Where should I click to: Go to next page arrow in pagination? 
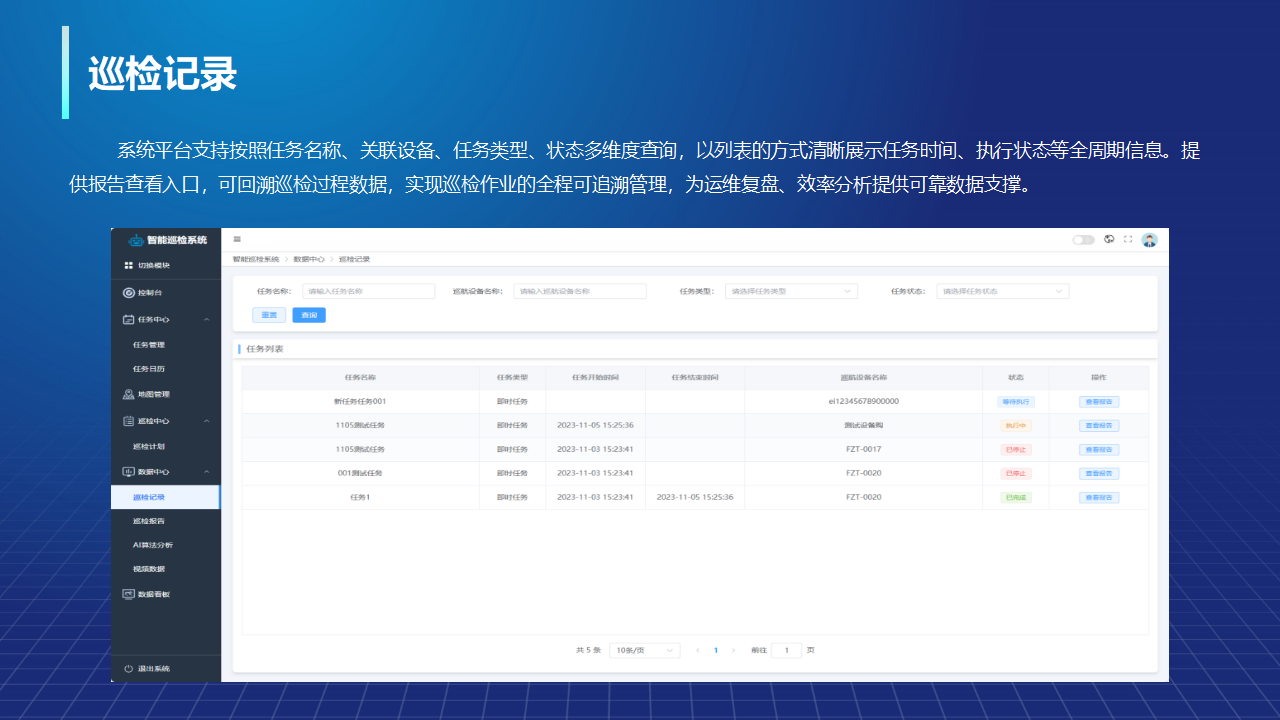point(733,650)
